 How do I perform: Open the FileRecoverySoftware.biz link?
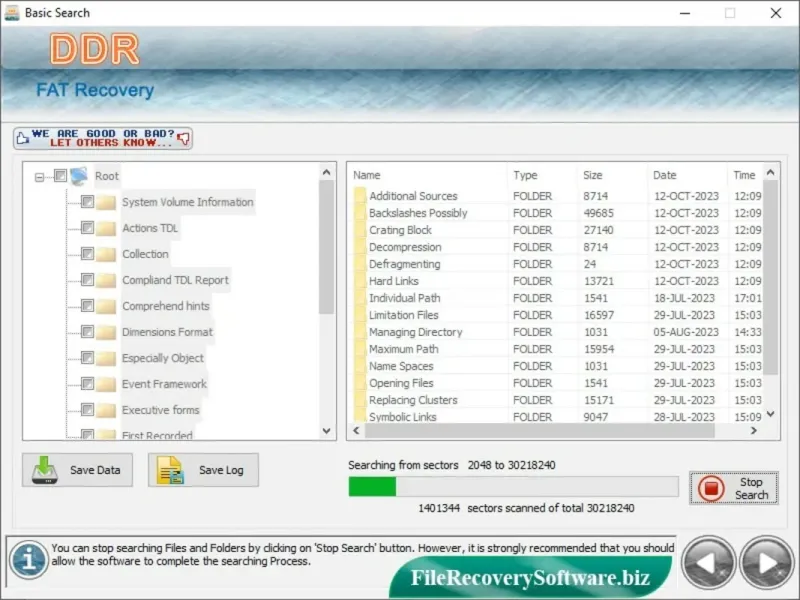531,578
